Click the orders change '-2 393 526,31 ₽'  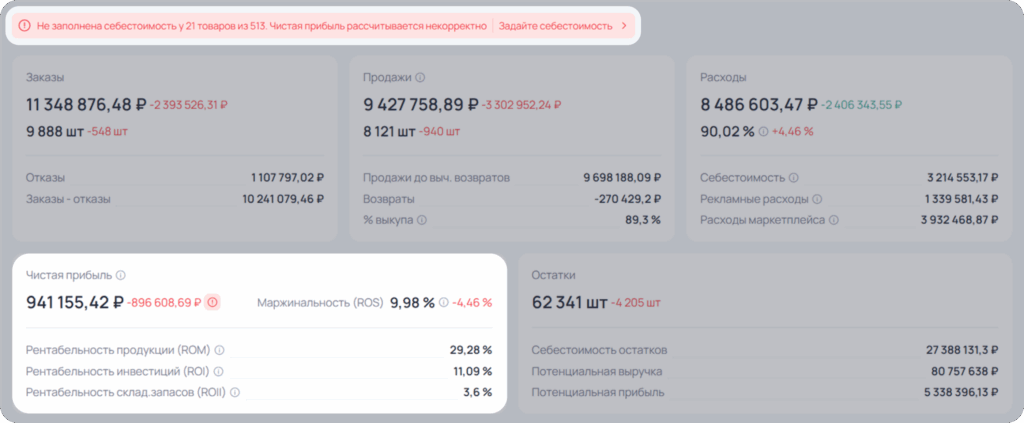189,104
